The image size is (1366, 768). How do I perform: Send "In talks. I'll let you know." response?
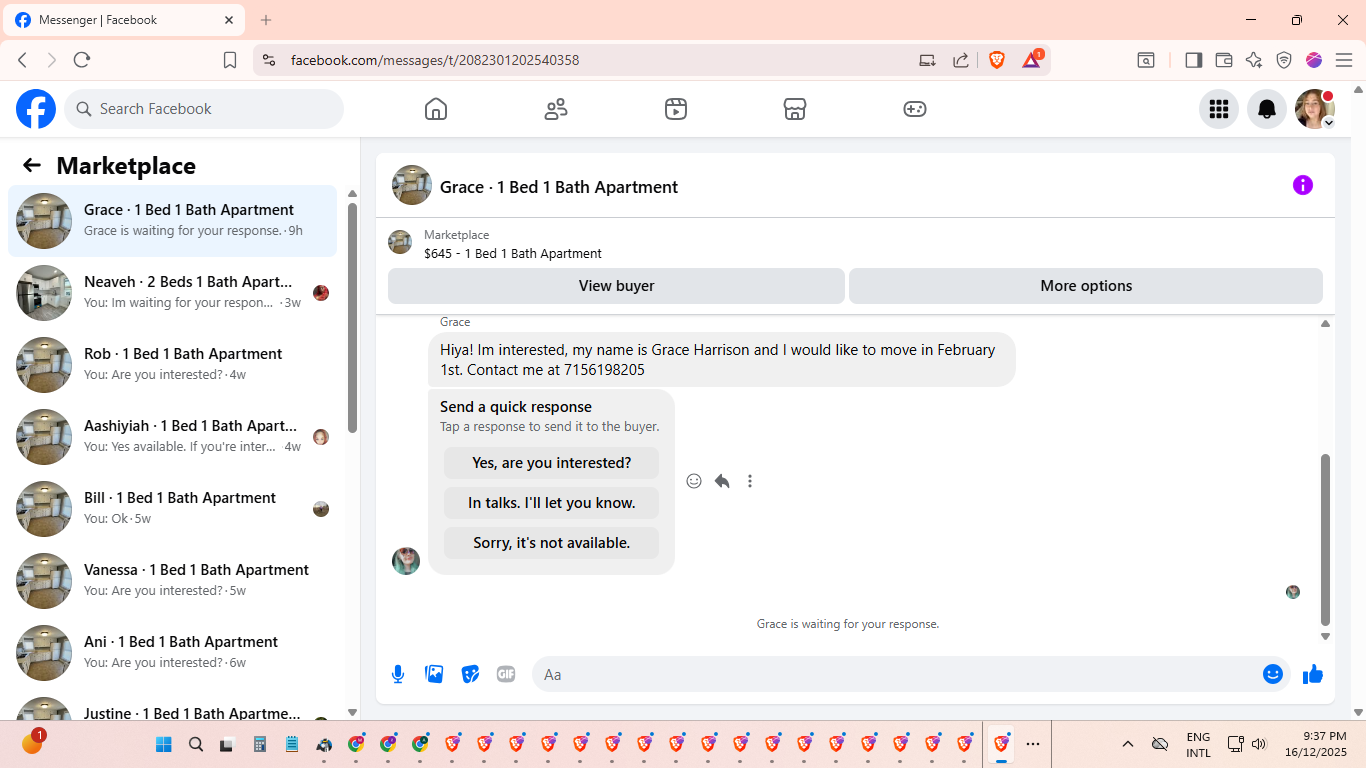[x=552, y=503]
